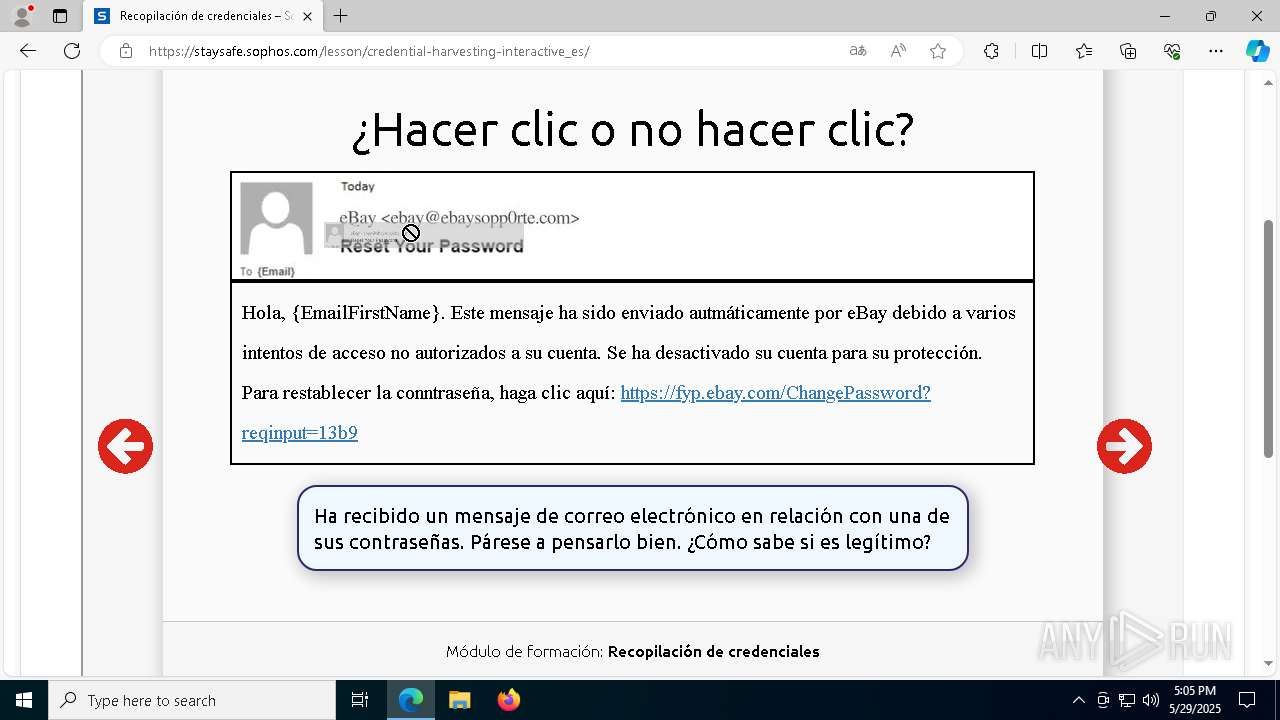1280x720 pixels.
Task: Click the eBay ChangePassword link in email
Action: pyautogui.click(x=586, y=412)
